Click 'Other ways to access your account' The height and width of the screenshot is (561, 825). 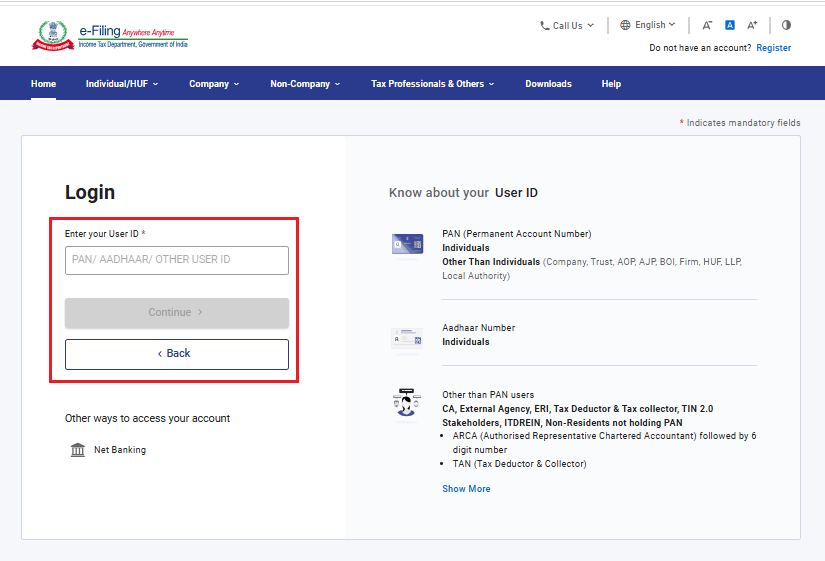pos(147,418)
